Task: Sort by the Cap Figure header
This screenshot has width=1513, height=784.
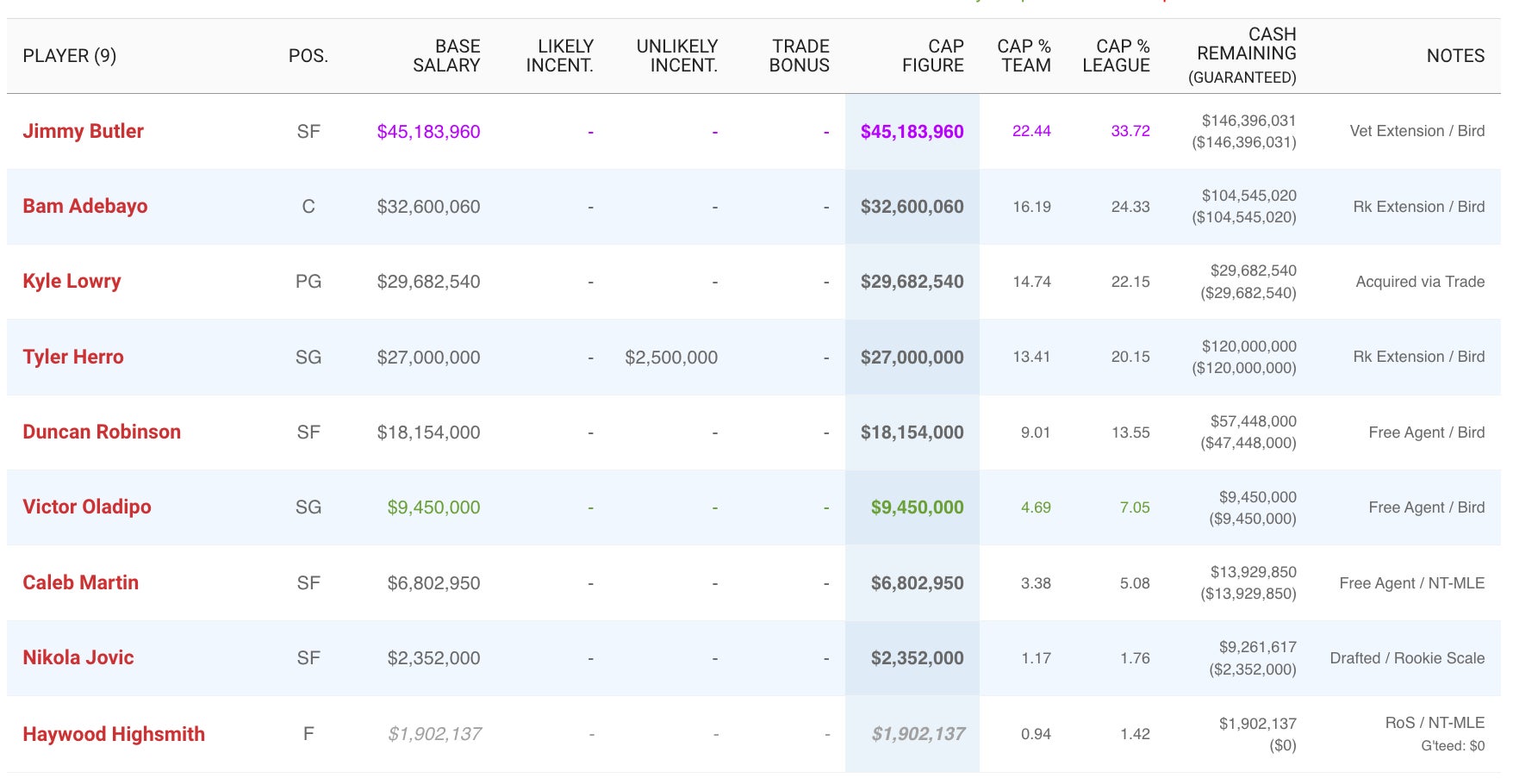Action: [932, 56]
